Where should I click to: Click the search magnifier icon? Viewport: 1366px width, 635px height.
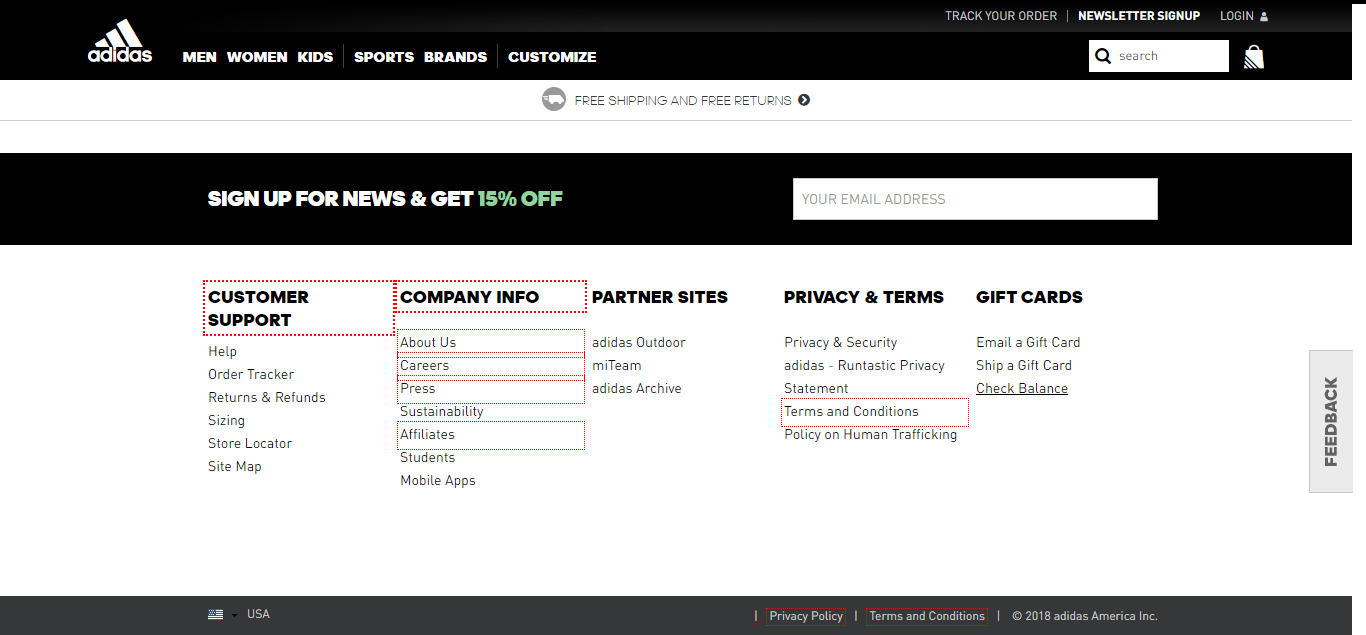click(1103, 56)
